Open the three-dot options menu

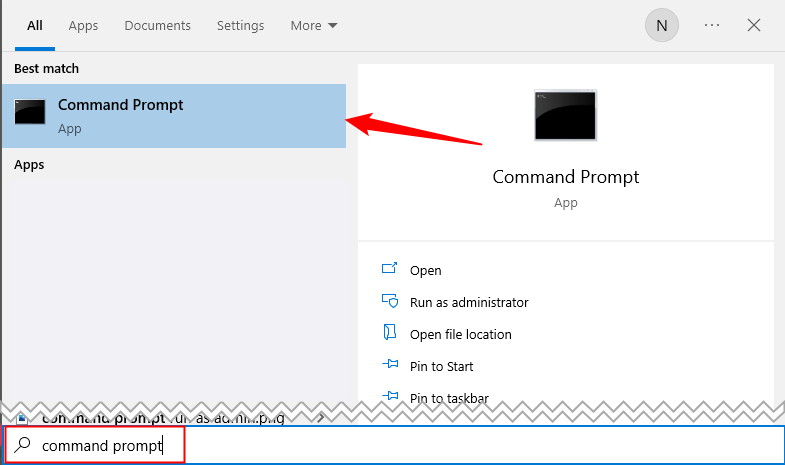(x=712, y=25)
